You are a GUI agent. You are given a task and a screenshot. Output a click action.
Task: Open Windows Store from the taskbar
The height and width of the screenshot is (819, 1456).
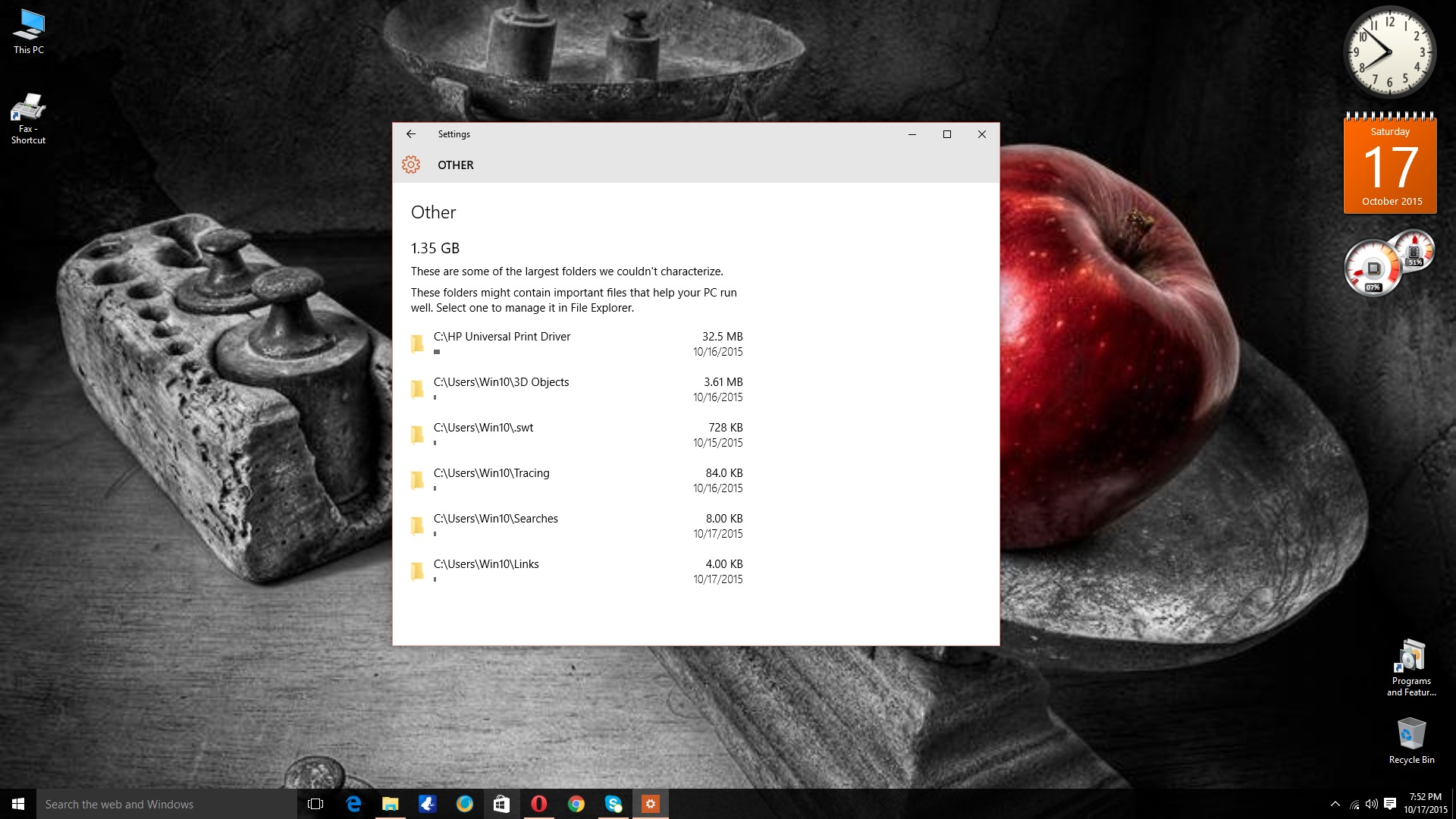tap(501, 804)
